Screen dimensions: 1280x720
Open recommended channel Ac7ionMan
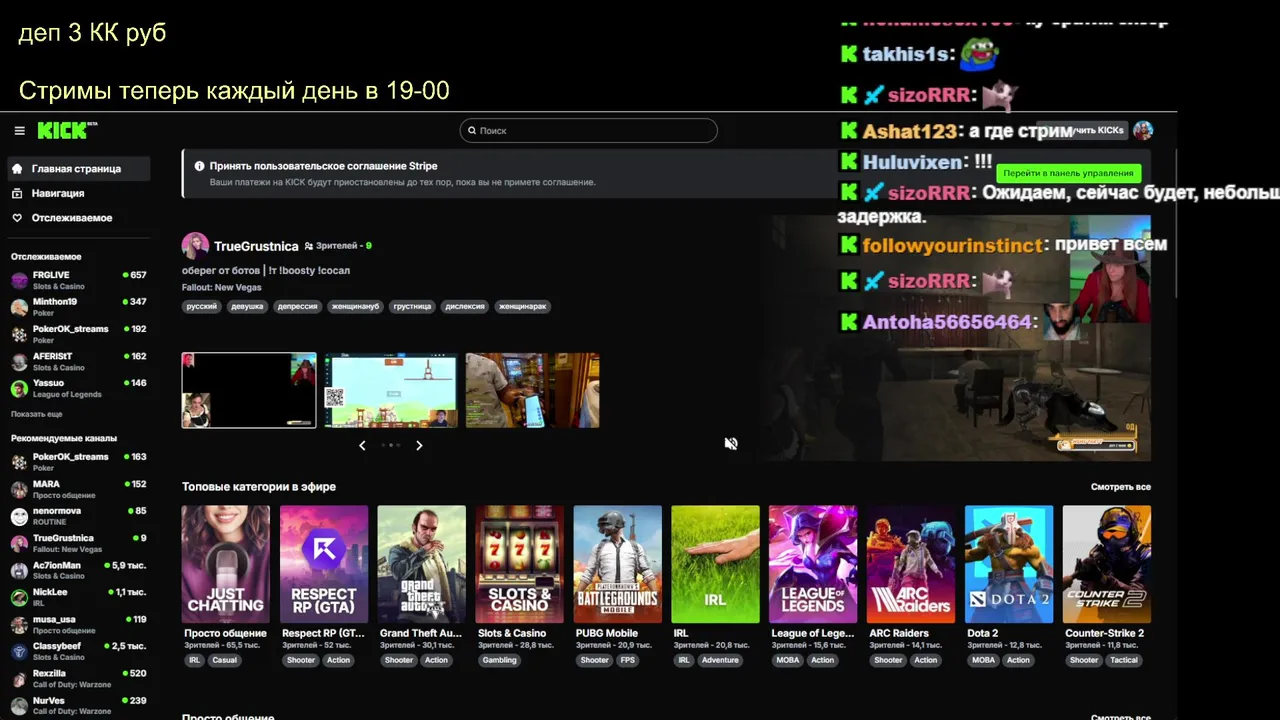(x=79, y=570)
